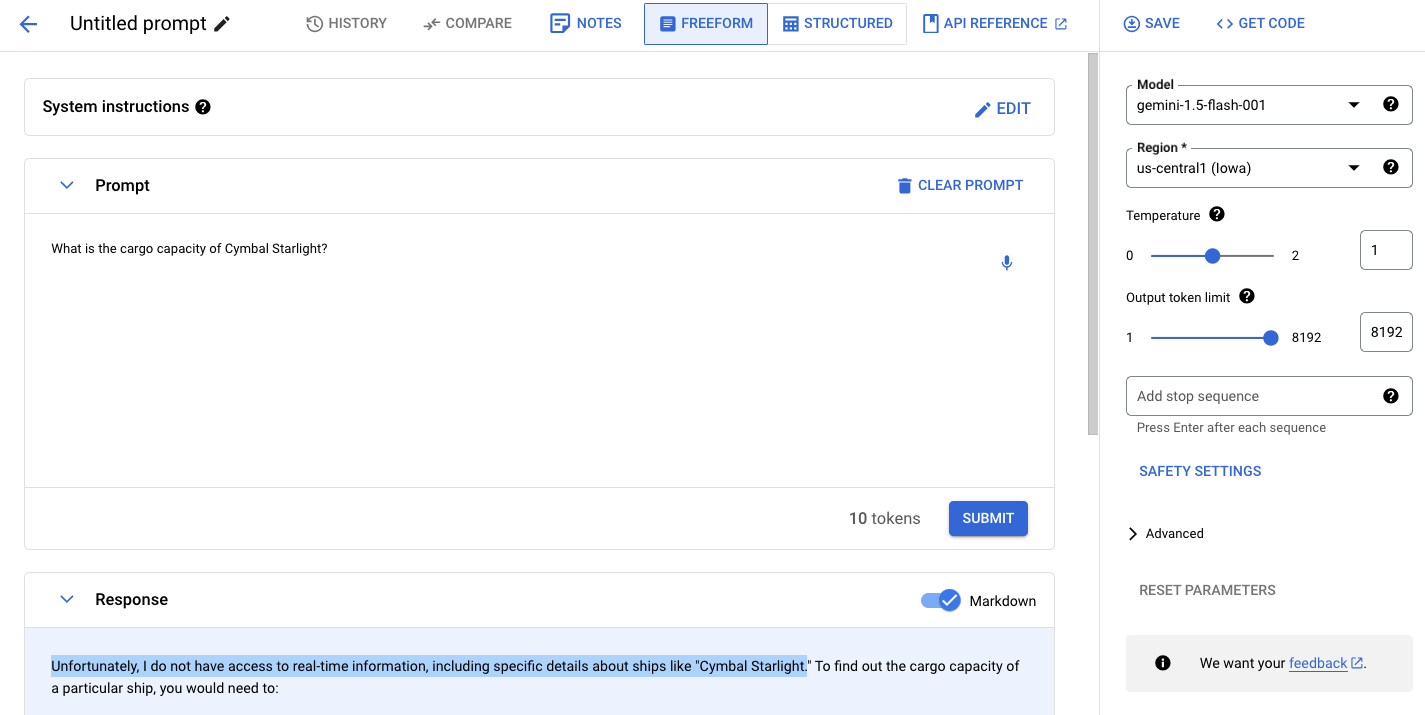The width and height of the screenshot is (1425, 715).
Task: Show help for stop sequence
Action: point(1390,396)
